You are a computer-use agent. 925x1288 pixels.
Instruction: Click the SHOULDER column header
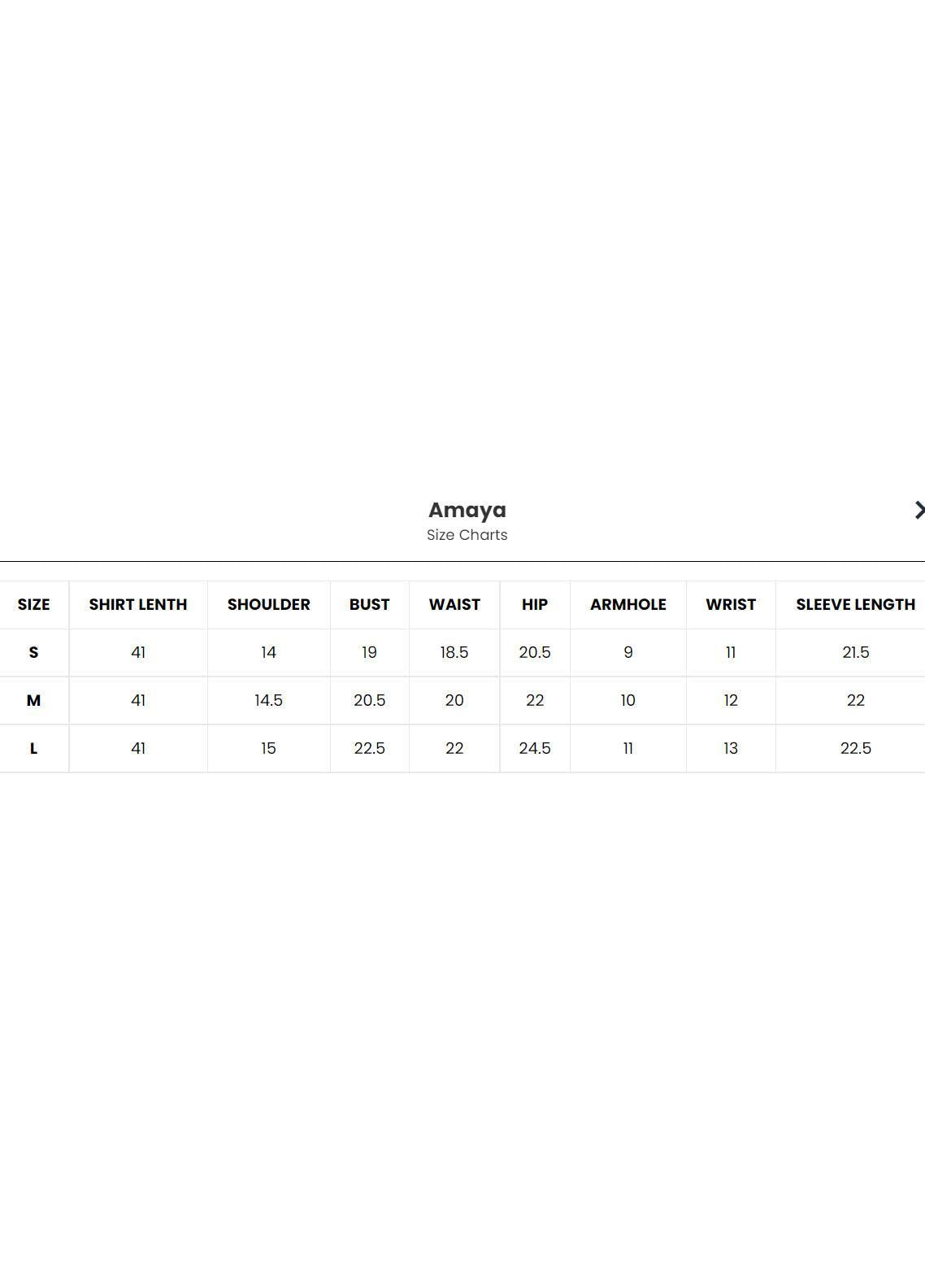point(268,604)
